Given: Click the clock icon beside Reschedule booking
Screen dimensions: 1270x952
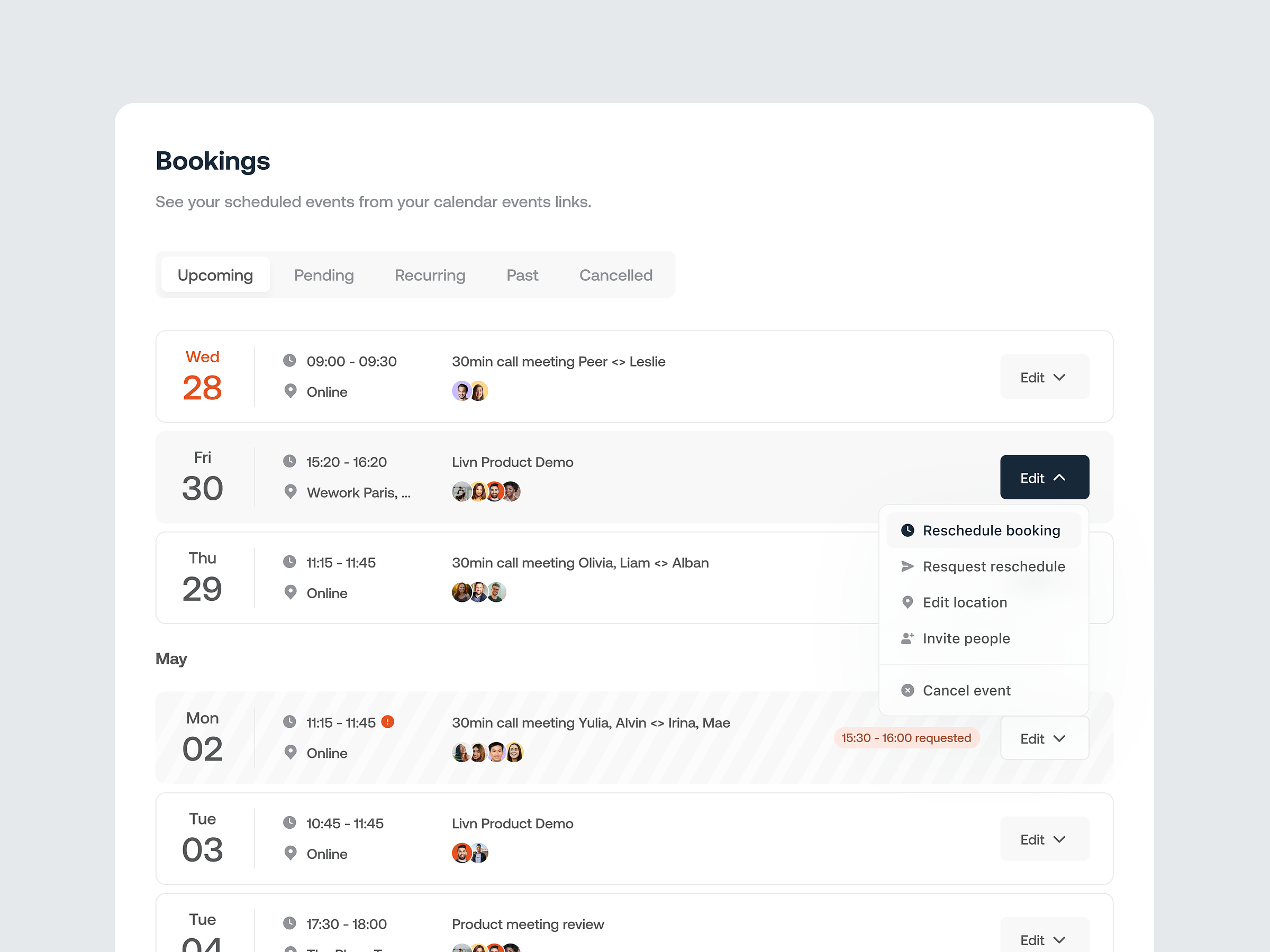Looking at the screenshot, I should click(x=908, y=530).
